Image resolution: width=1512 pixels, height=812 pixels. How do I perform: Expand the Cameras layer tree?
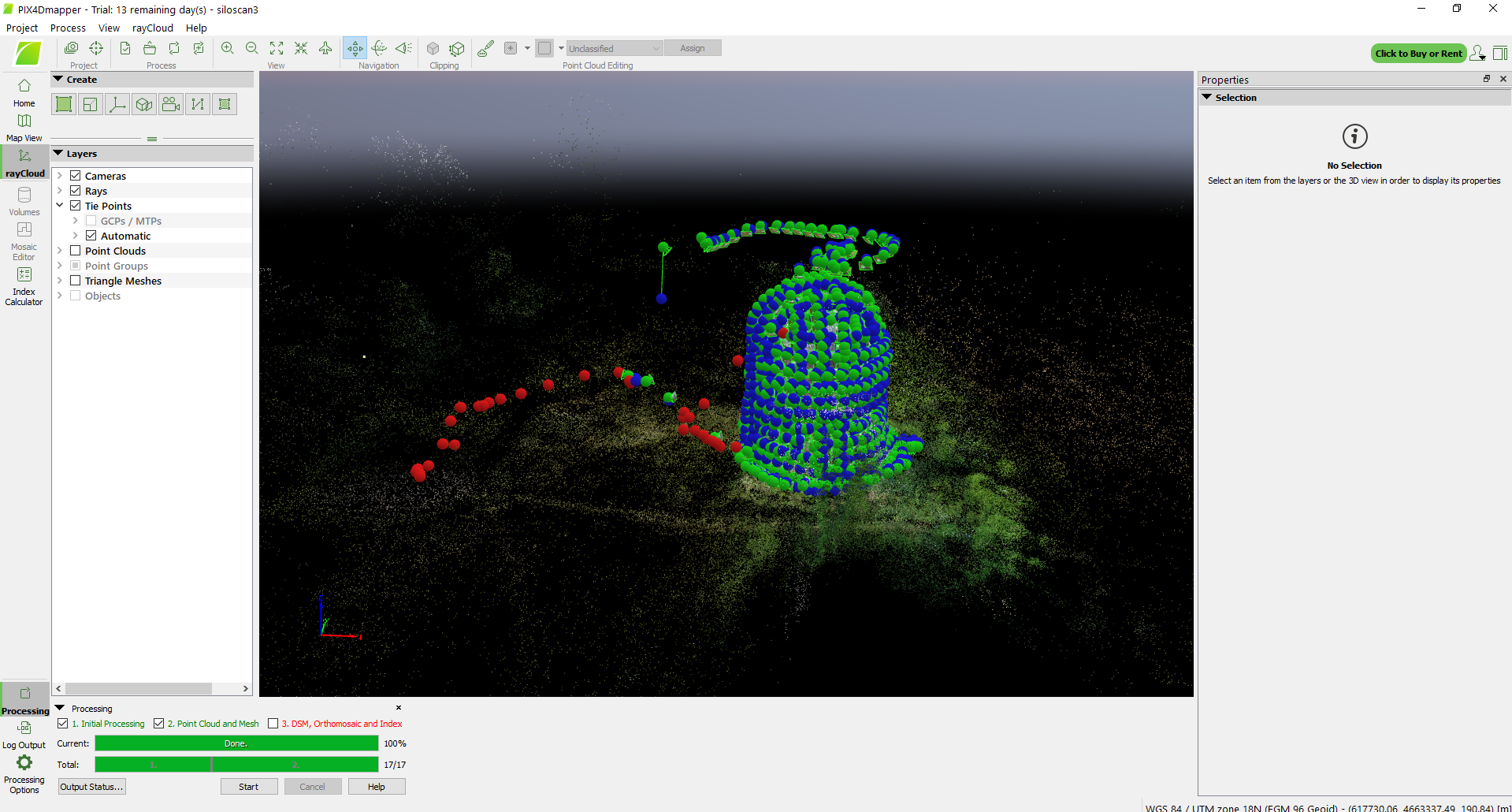[x=60, y=176]
